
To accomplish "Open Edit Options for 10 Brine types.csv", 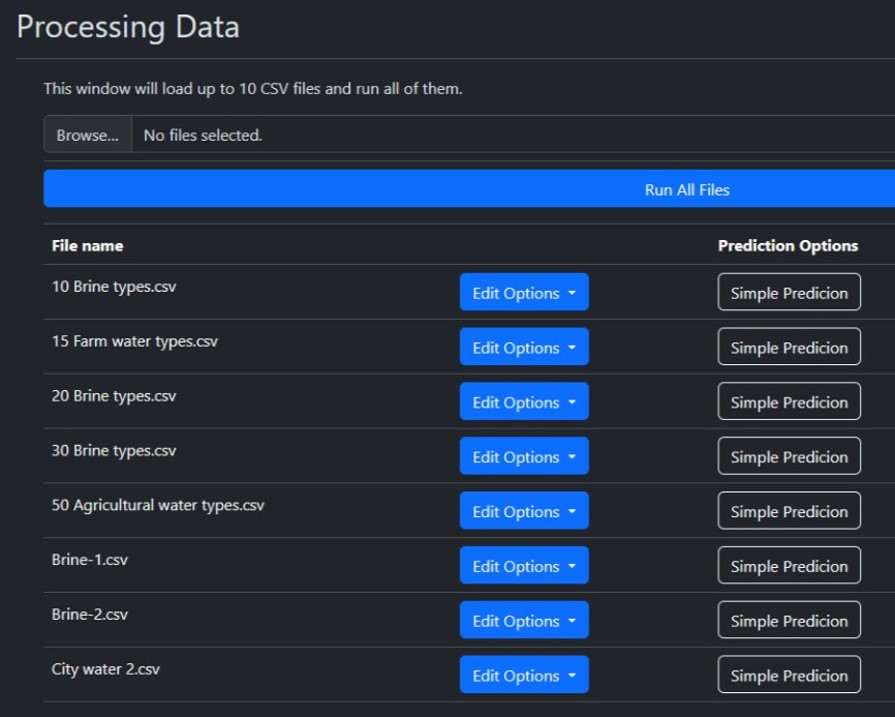I will tap(524, 292).
